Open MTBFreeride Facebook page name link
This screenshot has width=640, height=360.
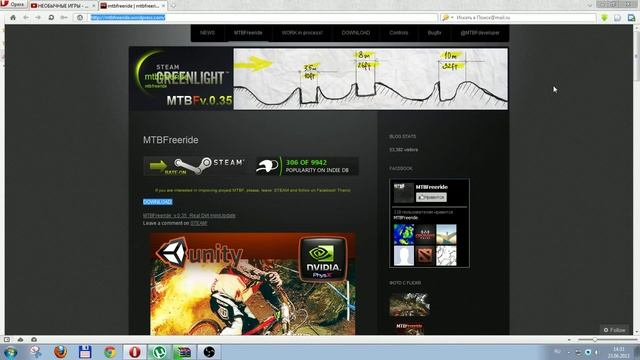(432, 187)
